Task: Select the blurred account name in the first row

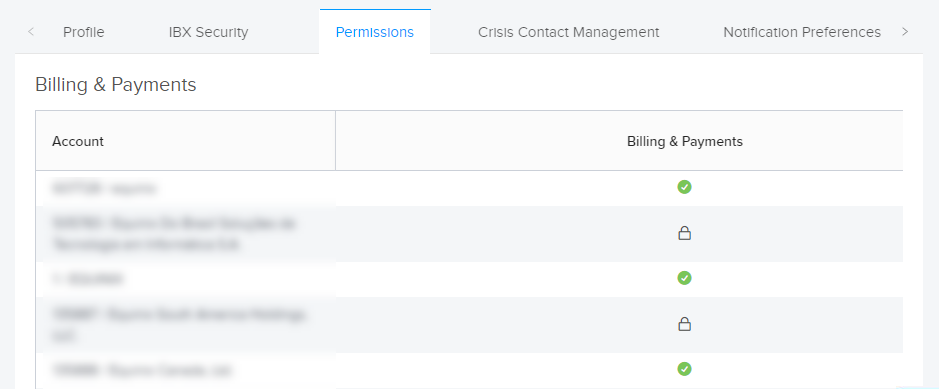Action: [104, 189]
